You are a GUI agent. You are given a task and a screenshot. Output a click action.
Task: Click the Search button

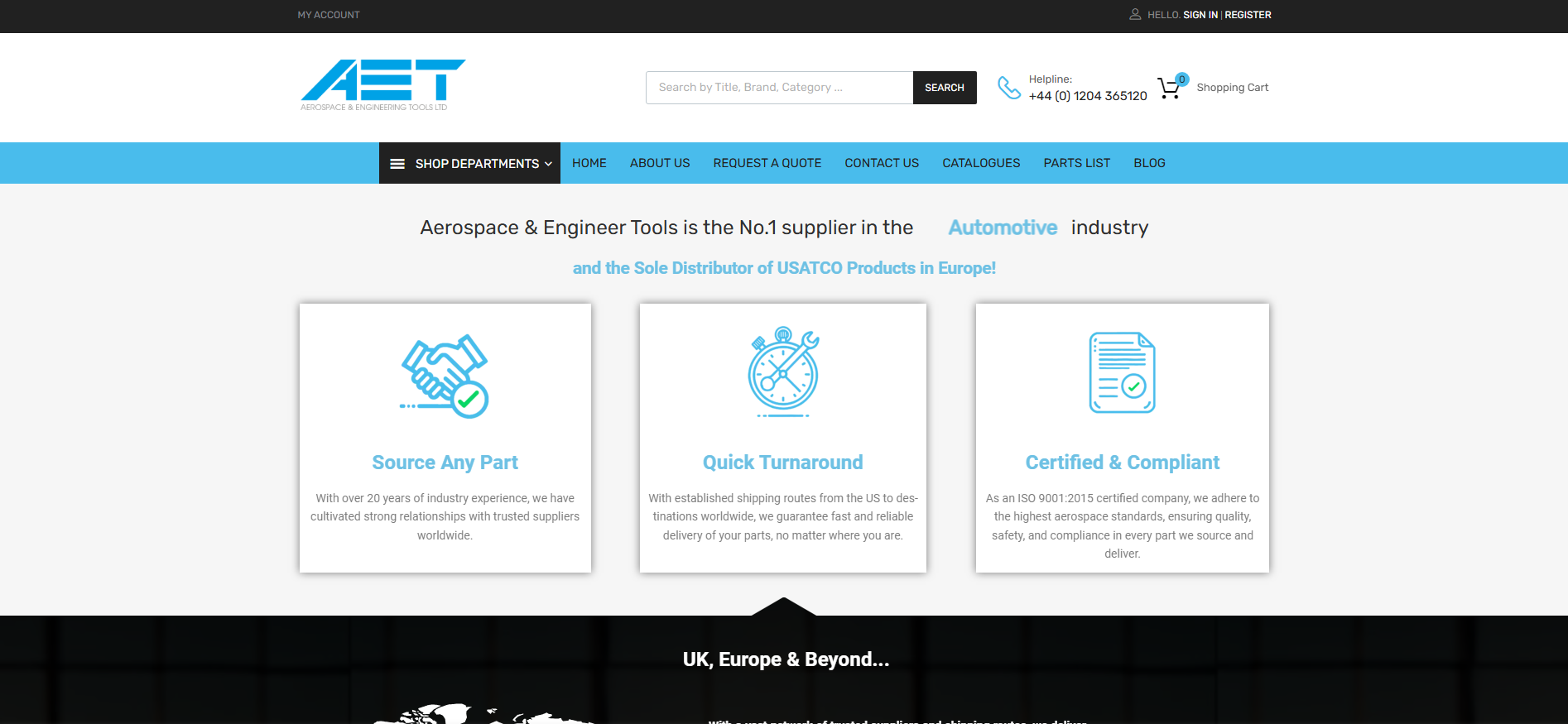pos(945,88)
